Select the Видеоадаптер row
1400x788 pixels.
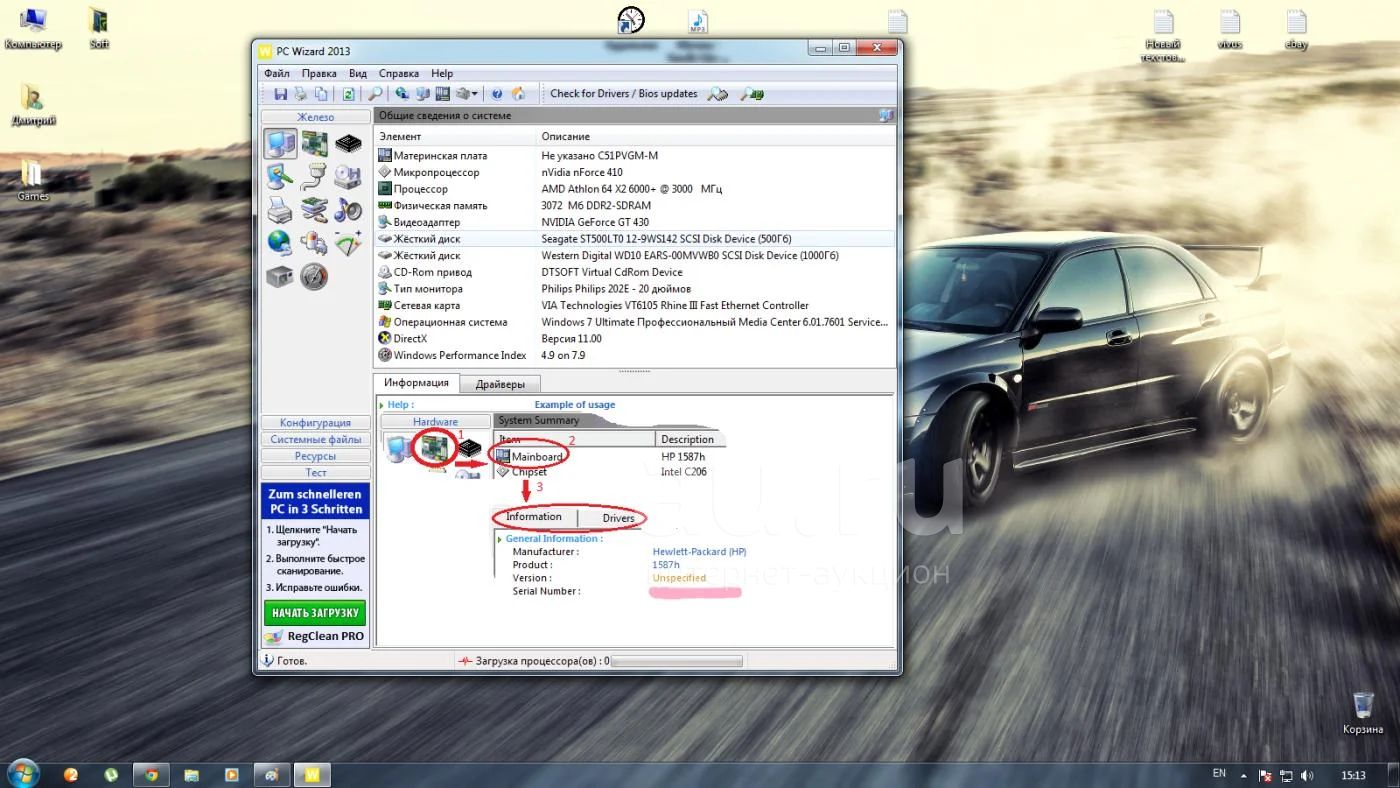click(x=635, y=222)
